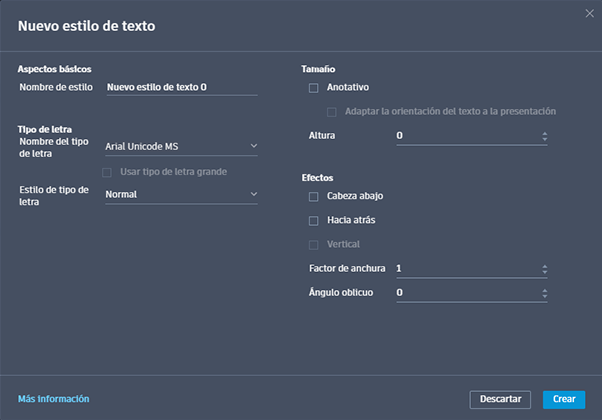Enable the Anotativo checkbox

tap(314, 88)
